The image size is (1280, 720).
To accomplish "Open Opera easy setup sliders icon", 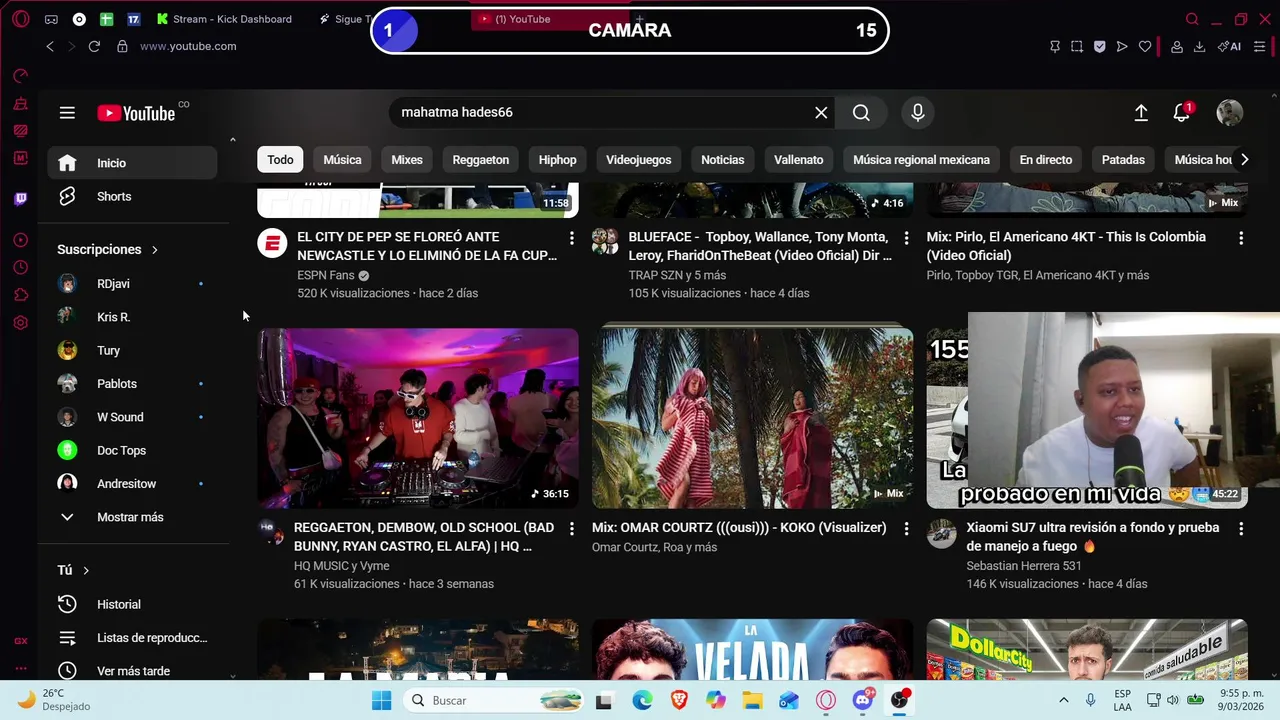I will pyautogui.click(x=1260, y=46).
